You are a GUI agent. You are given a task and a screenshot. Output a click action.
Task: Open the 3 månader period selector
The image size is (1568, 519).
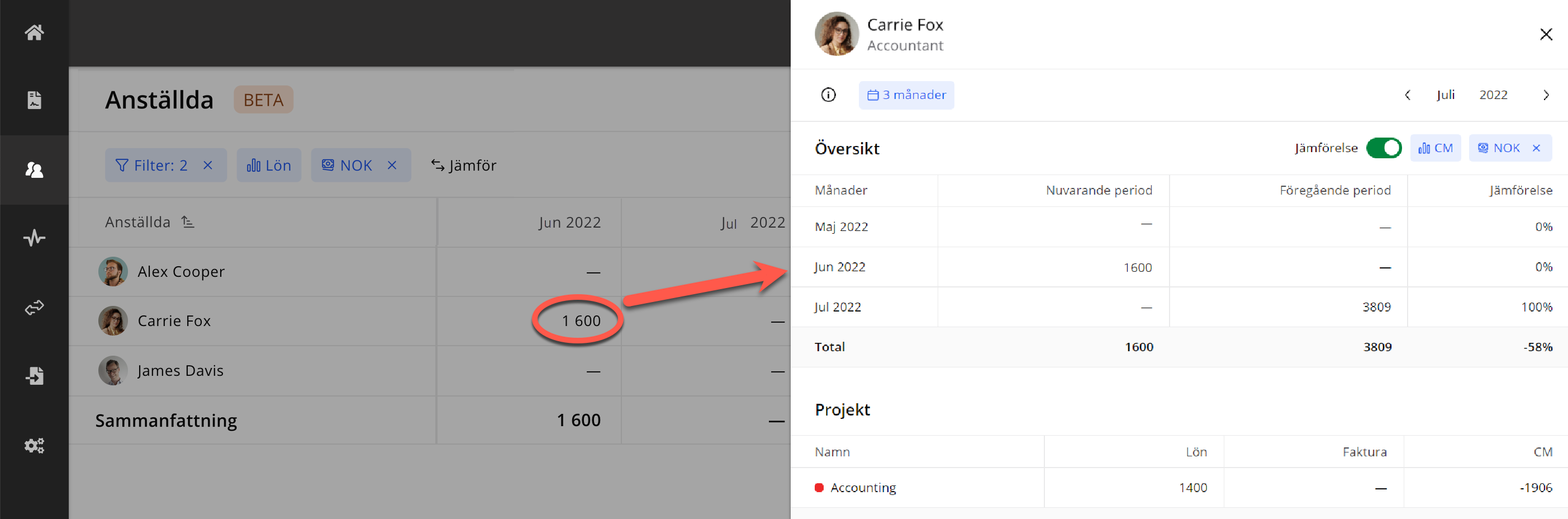[906, 95]
